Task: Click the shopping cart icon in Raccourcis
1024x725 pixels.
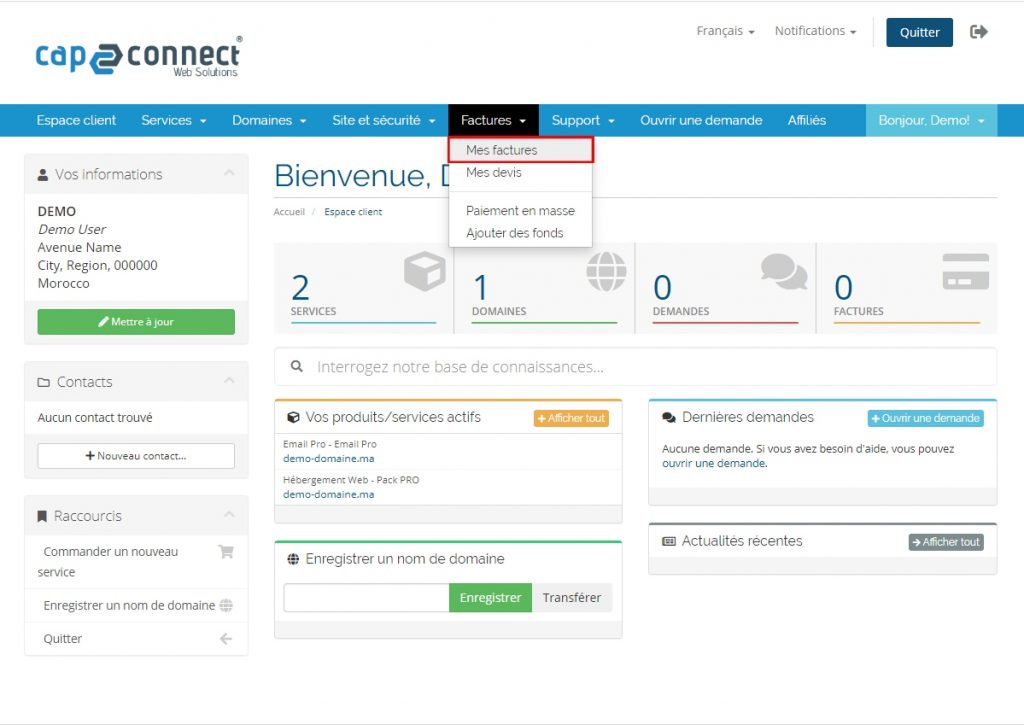Action: [x=226, y=552]
